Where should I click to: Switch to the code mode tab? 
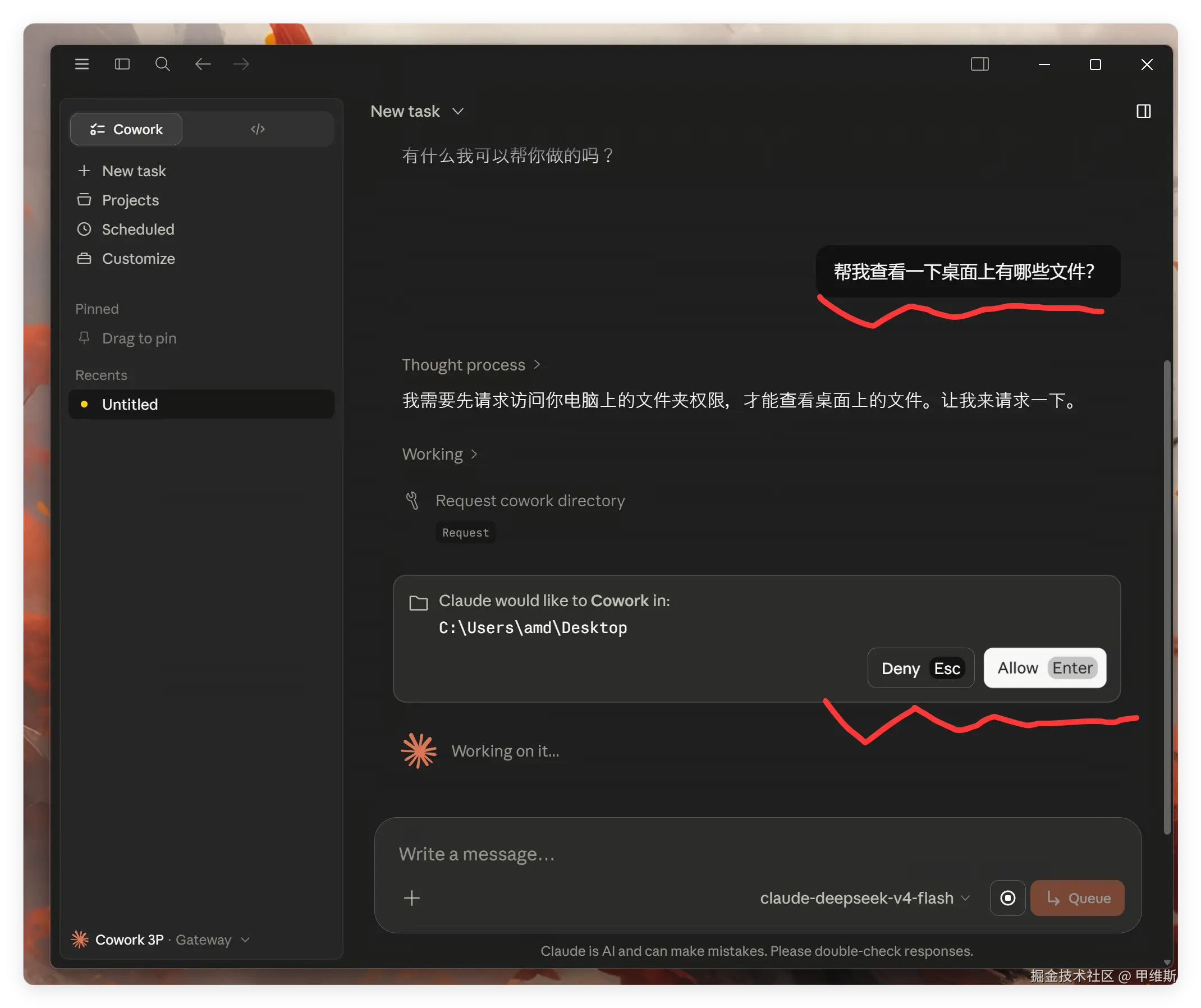(x=258, y=129)
